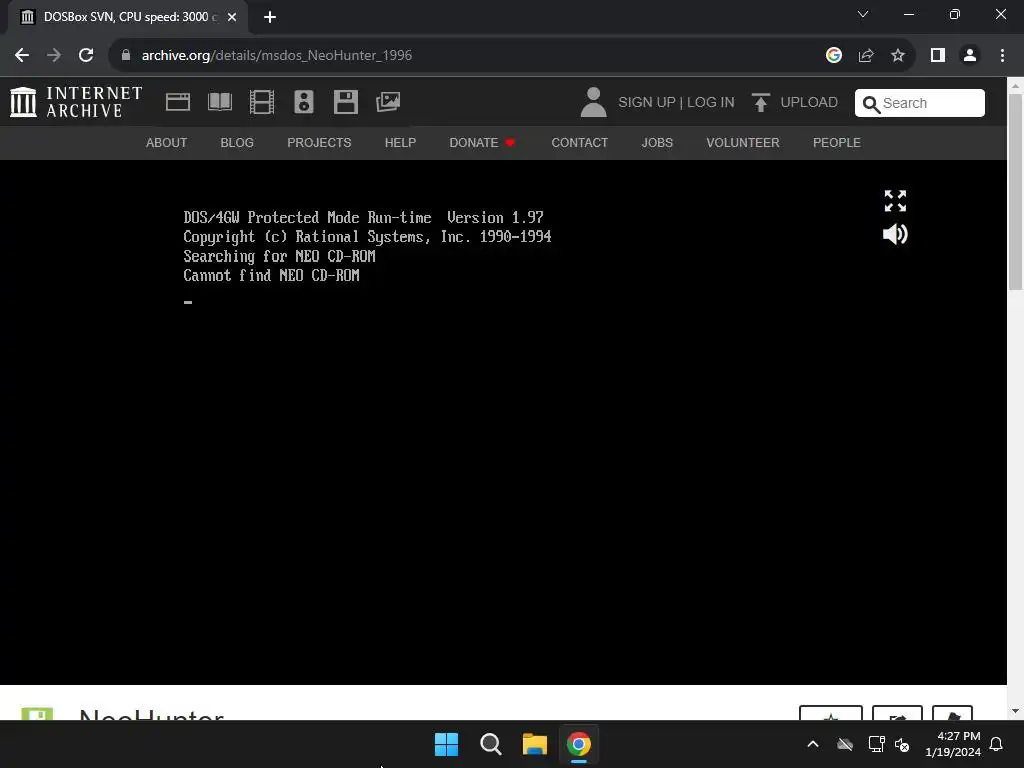Show hidden system tray icons
Image resolution: width=1024 pixels, height=768 pixels.
pyautogui.click(x=813, y=744)
